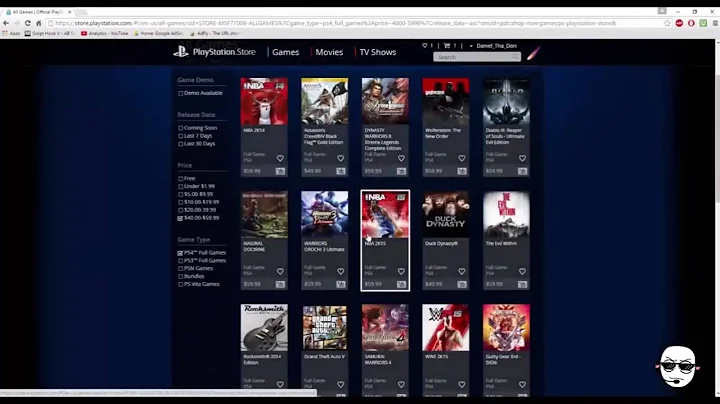
Task: Wishlist heart for Samurai Warriors 4
Action: coord(401,385)
